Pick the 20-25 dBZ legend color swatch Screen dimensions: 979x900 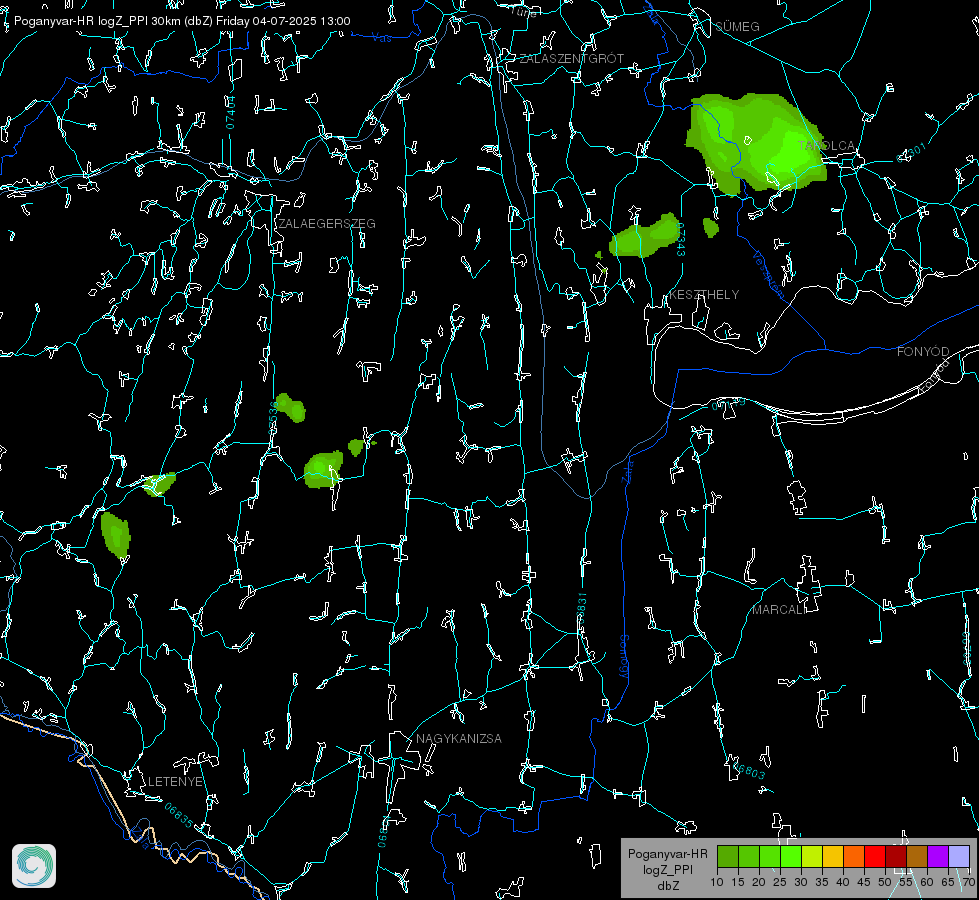770,856
